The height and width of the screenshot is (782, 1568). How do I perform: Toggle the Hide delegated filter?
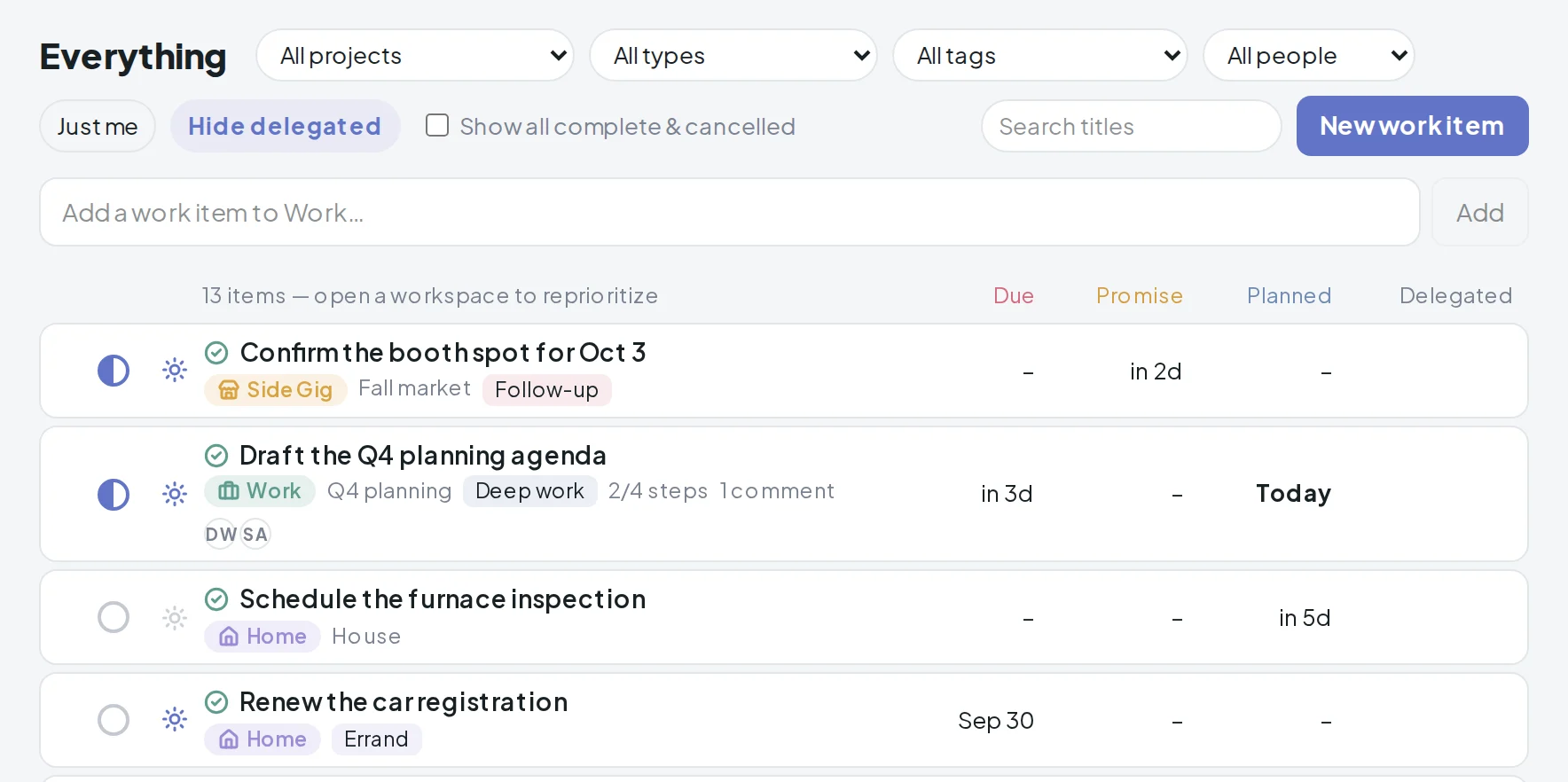[285, 126]
